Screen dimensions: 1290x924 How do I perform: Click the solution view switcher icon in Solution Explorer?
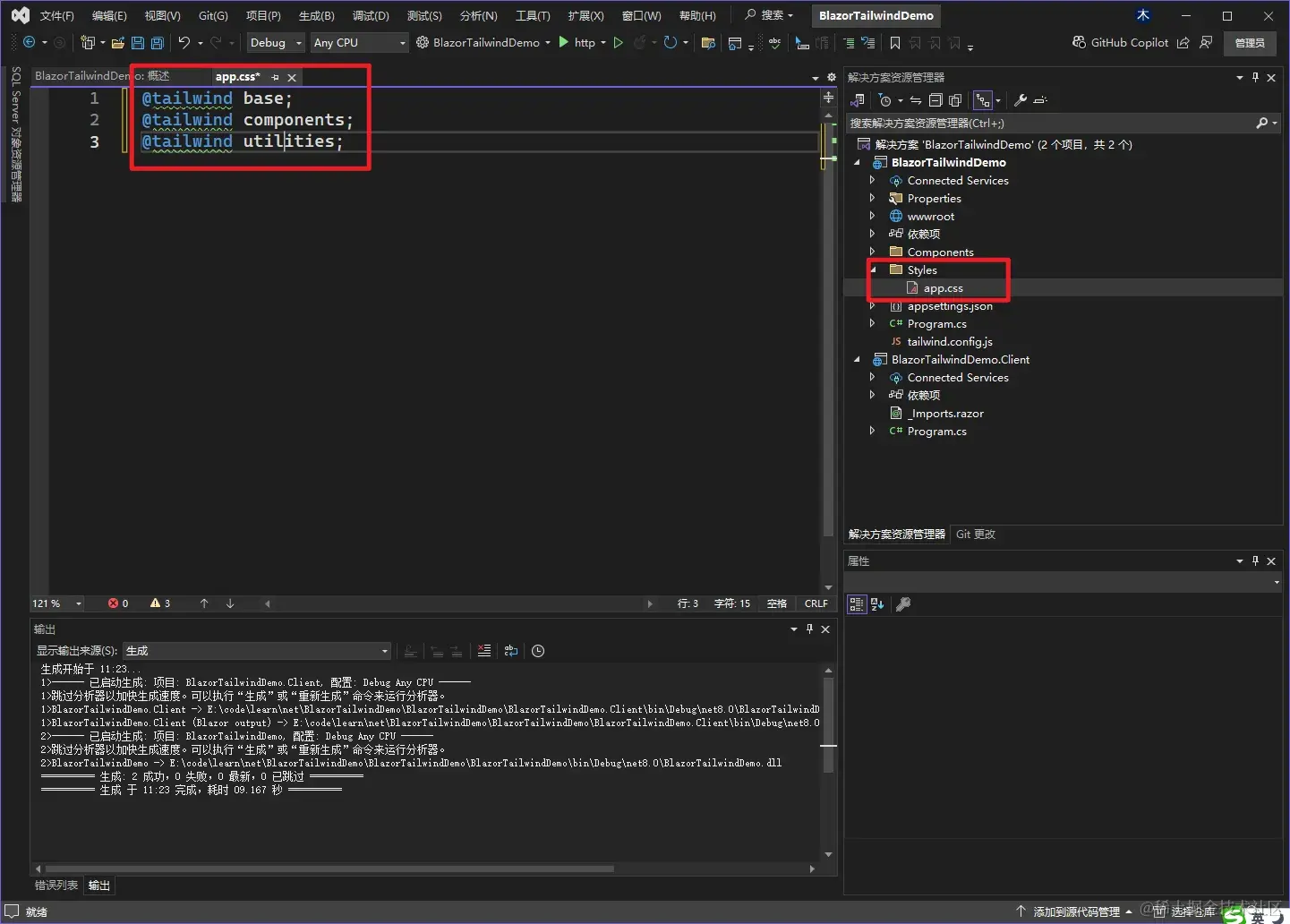(858, 100)
